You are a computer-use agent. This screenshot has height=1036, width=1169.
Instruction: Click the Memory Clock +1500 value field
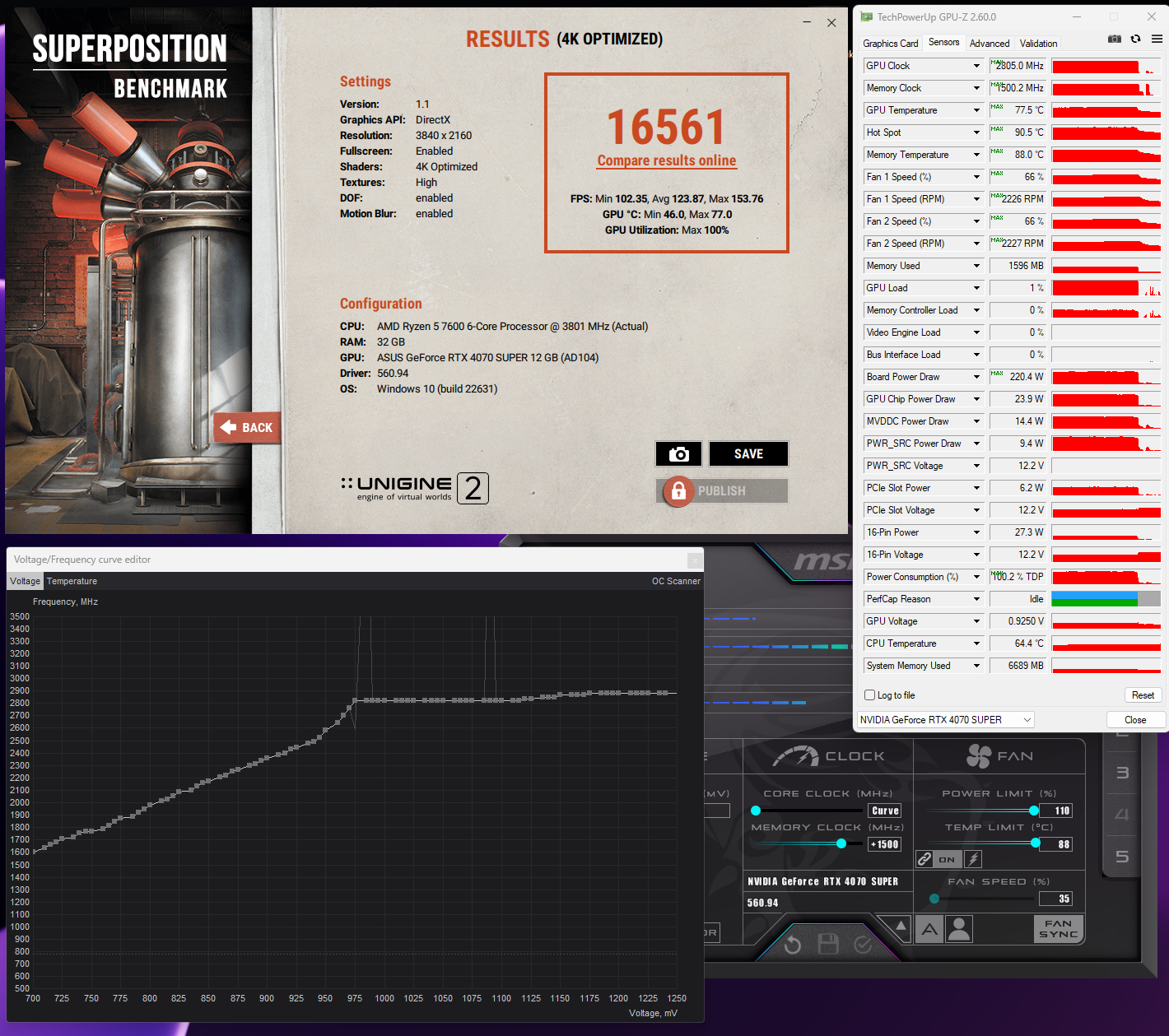click(x=885, y=844)
